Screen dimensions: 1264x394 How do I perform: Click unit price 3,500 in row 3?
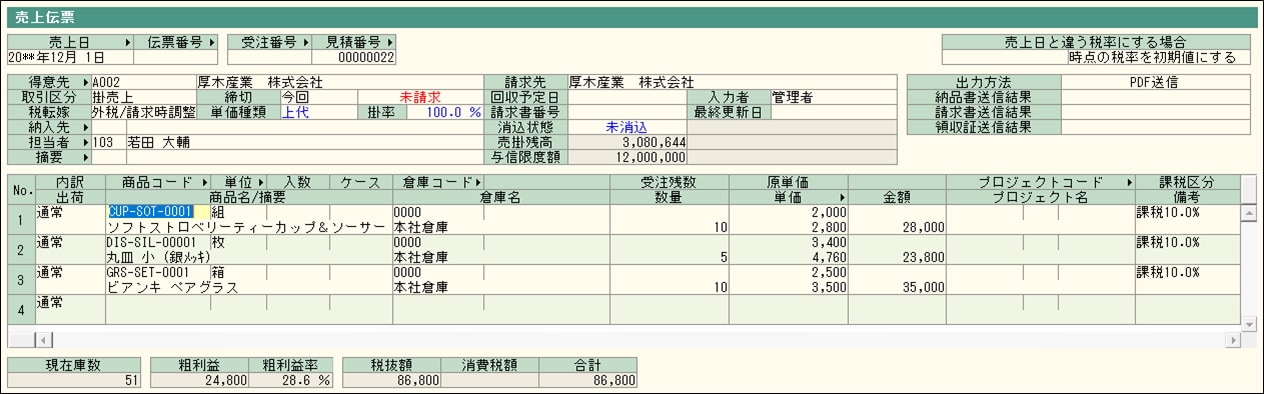click(x=789, y=287)
